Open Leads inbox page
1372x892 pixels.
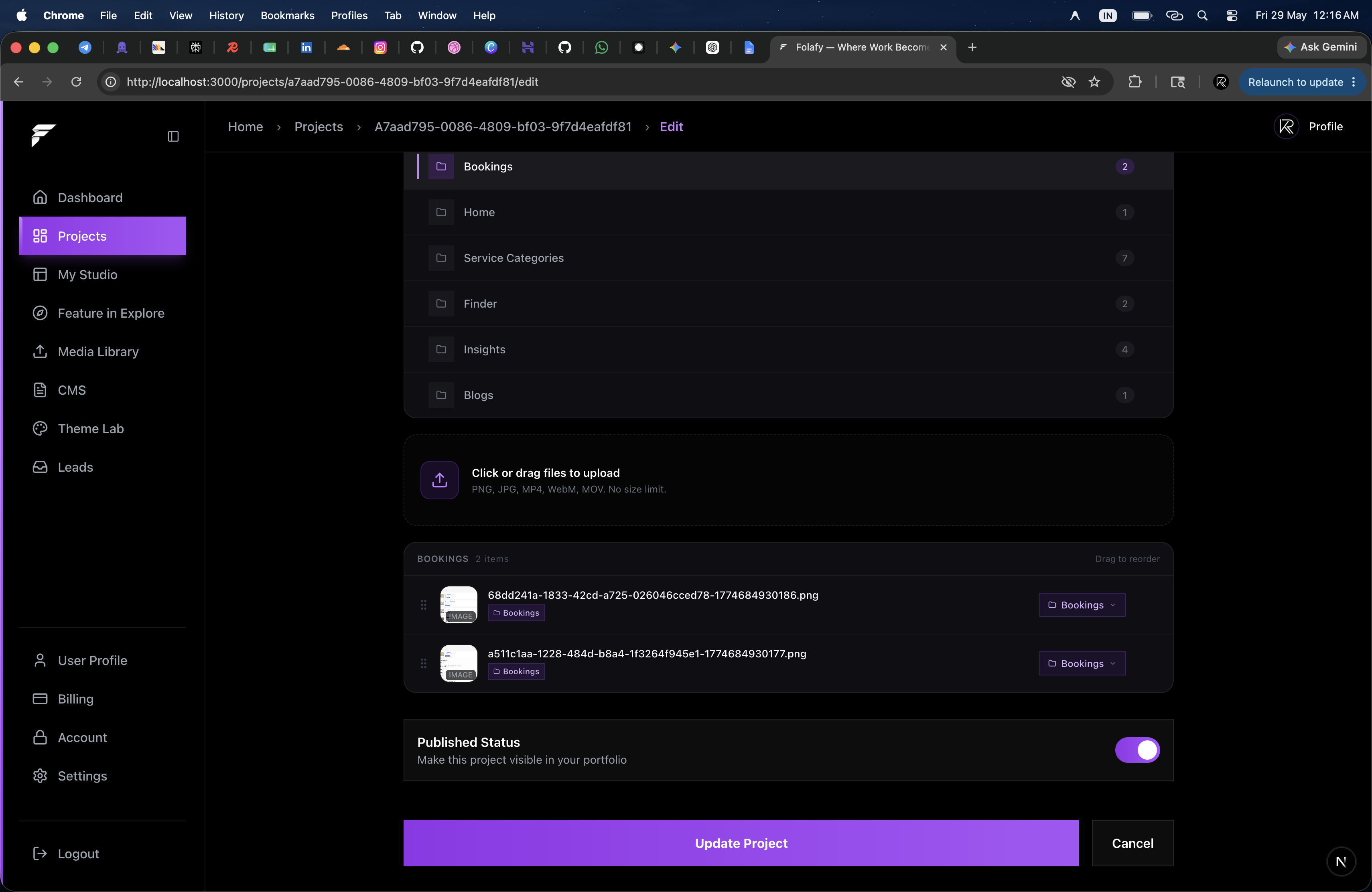[103, 467]
